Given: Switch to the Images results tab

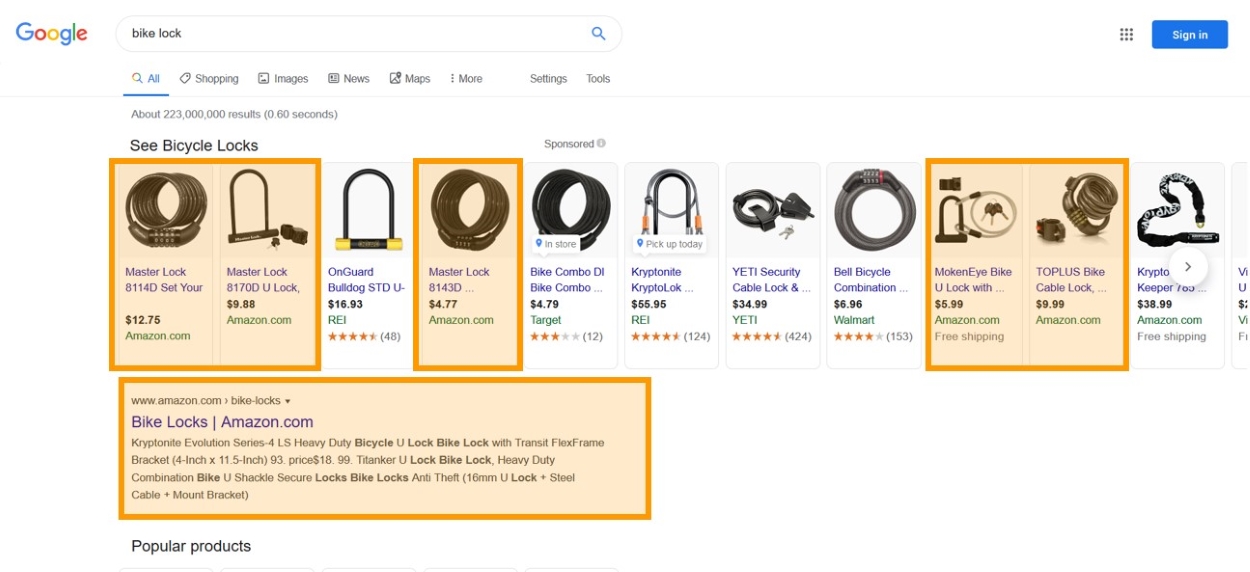Looking at the screenshot, I should pyautogui.click(x=283, y=79).
